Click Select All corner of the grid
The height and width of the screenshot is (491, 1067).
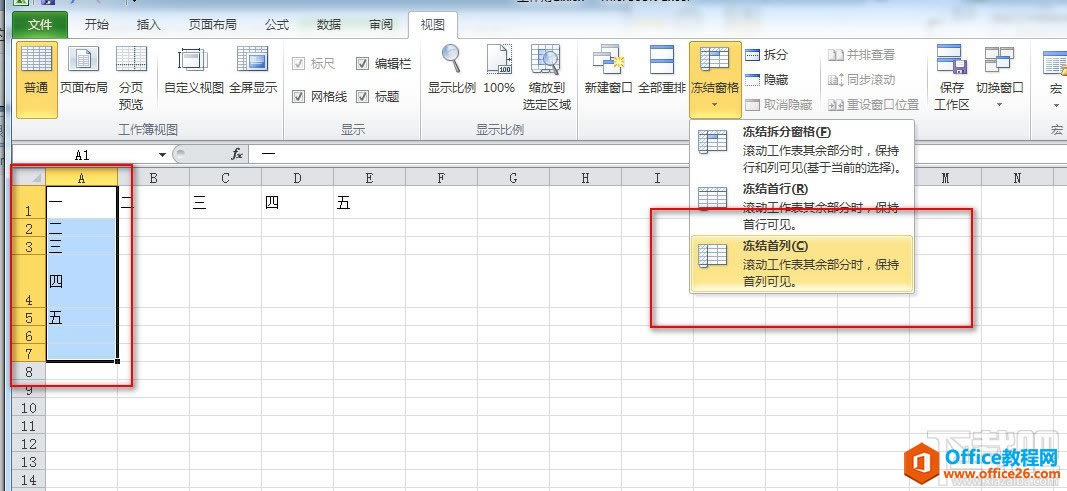coord(29,177)
